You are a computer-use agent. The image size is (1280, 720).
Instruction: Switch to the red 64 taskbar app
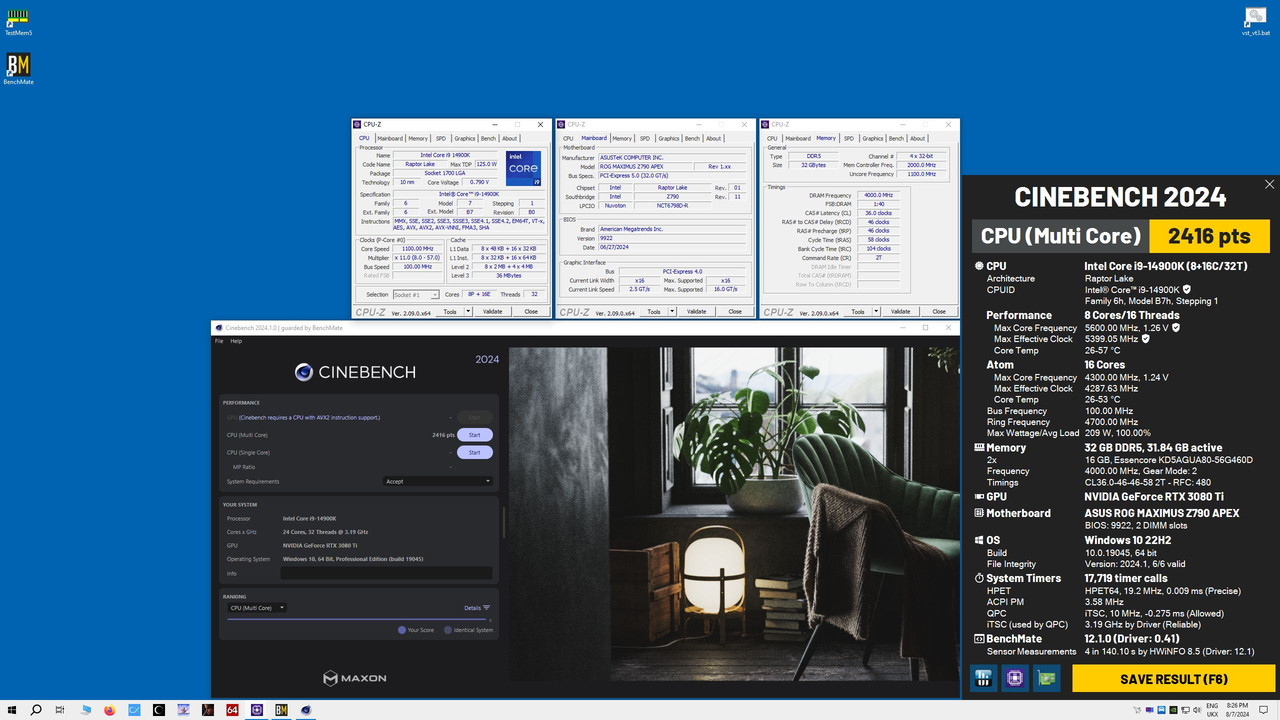[x=232, y=710]
